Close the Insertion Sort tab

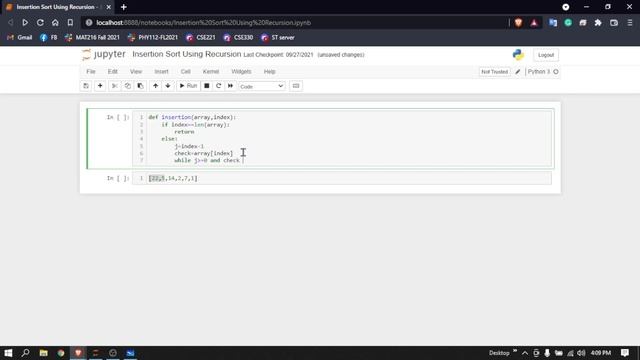point(108,7)
